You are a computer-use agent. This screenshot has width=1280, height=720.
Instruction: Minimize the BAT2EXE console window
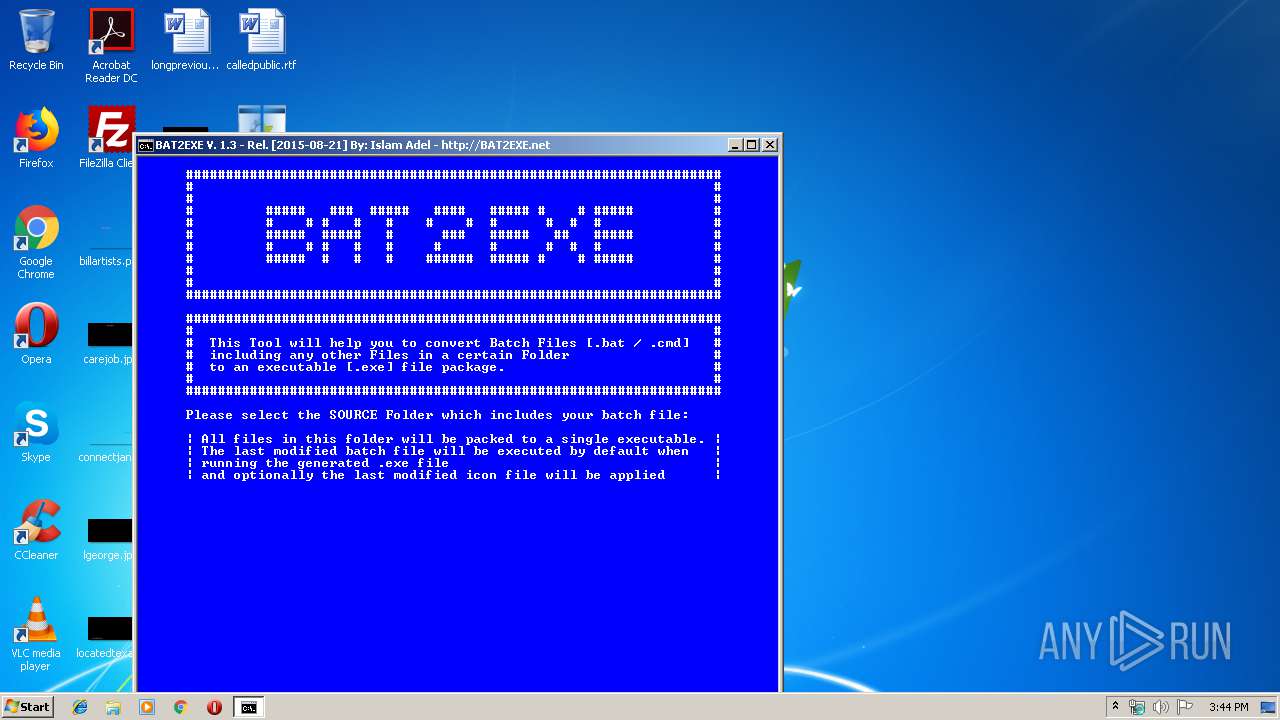click(x=735, y=145)
